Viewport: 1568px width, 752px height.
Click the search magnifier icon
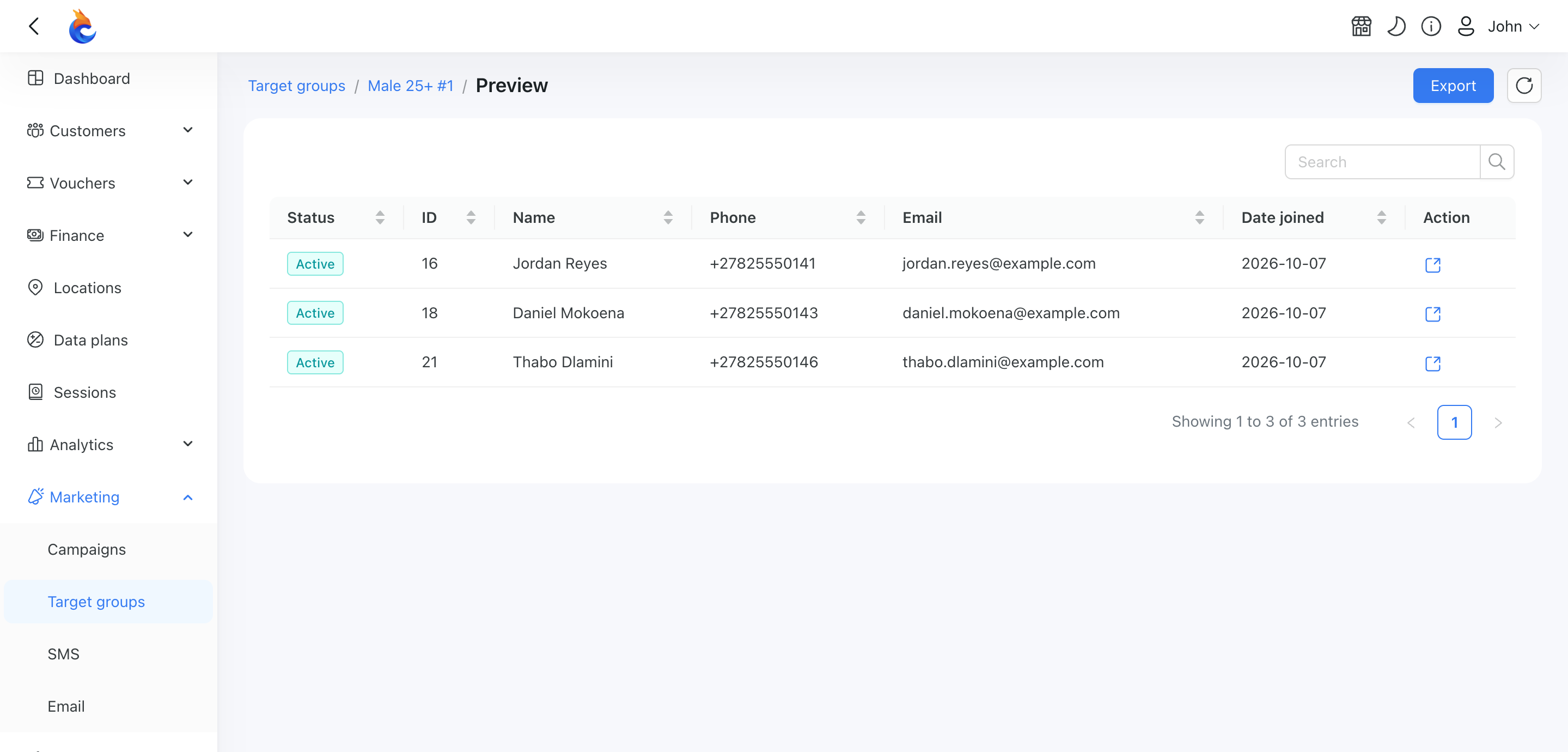pyautogui.click(x=1496, y=161)
